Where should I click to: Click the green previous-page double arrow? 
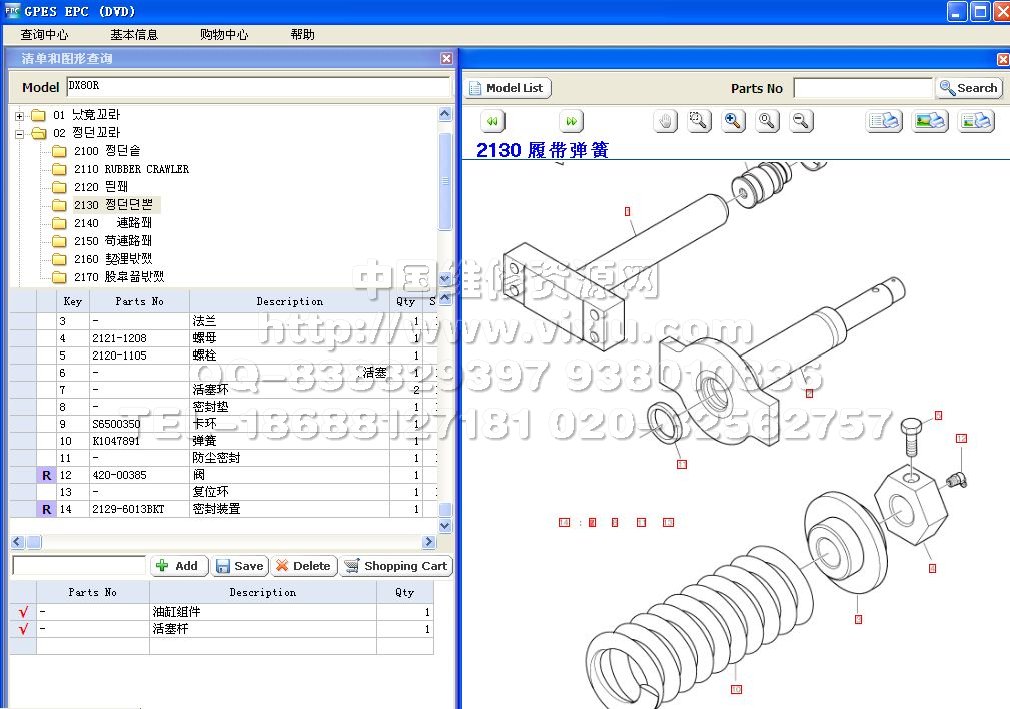(492, 121)
